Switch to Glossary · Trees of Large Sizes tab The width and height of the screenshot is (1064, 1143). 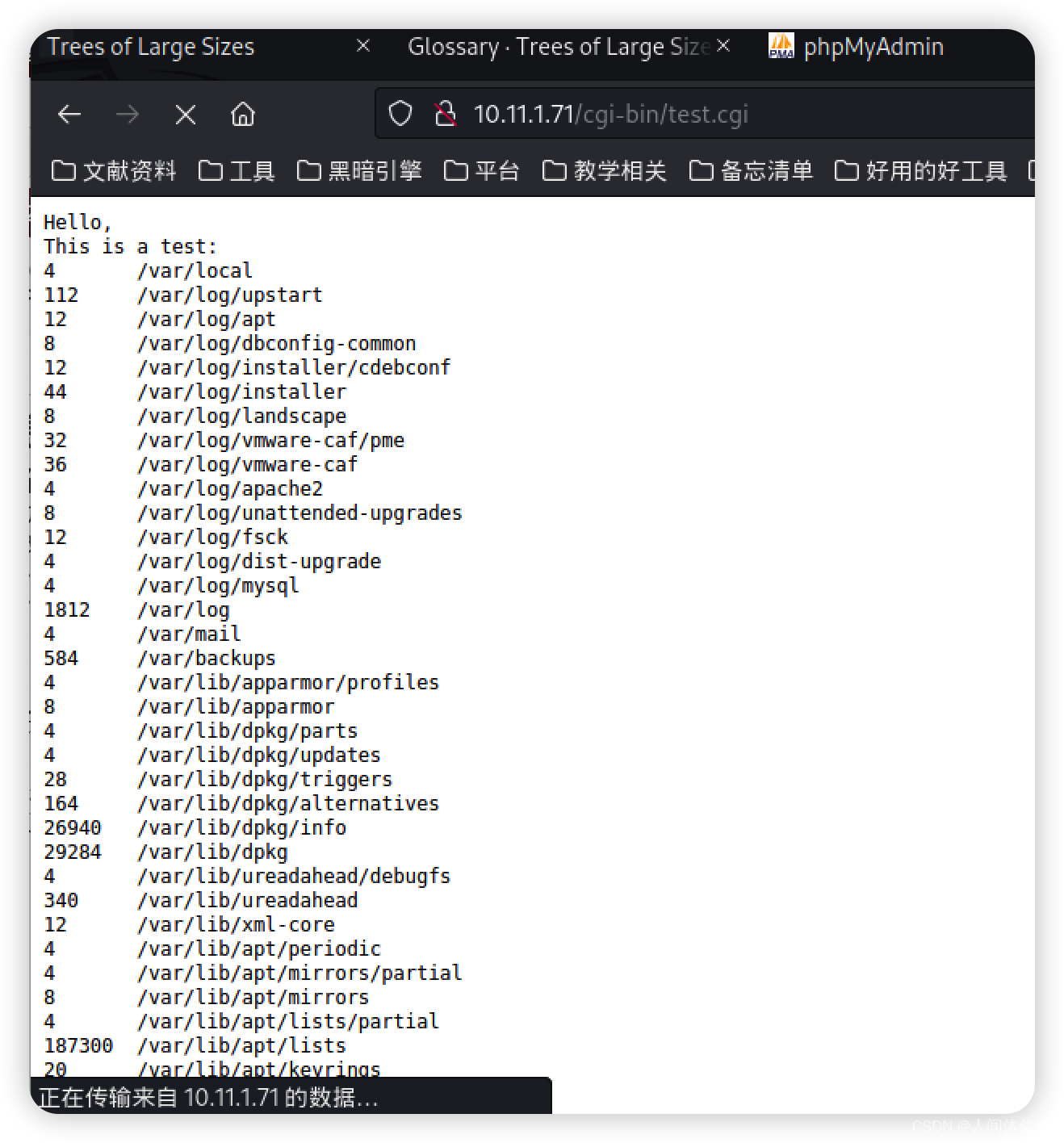[x=559, y=47]
